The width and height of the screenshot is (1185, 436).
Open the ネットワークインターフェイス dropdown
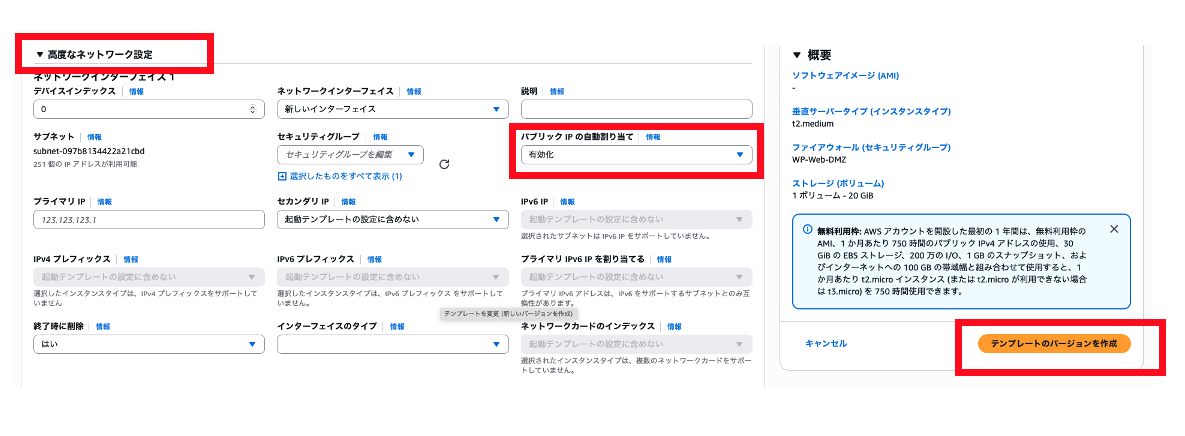pyautogui.click(x=391, y=110)
